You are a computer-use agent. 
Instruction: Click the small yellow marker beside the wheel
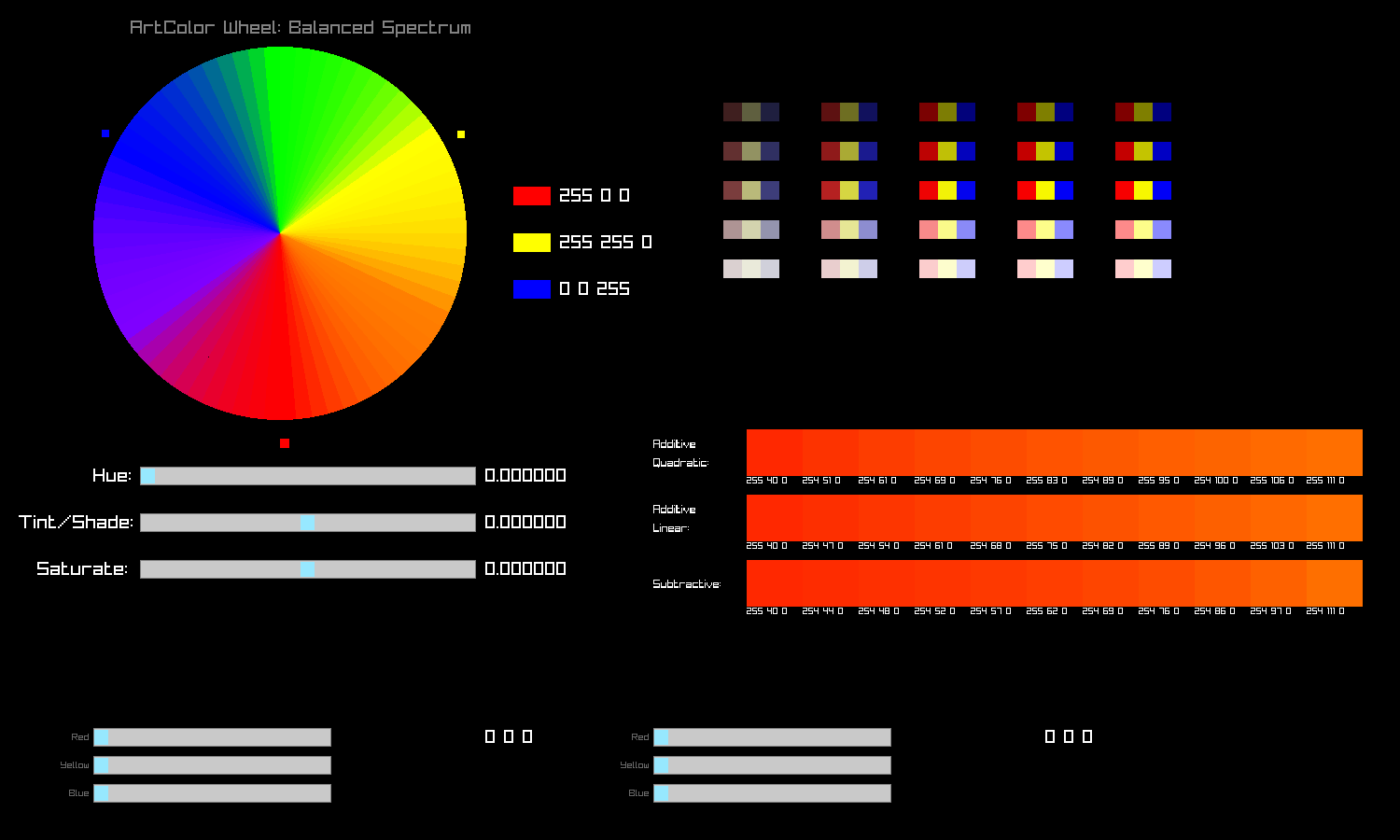pos(461,134)
